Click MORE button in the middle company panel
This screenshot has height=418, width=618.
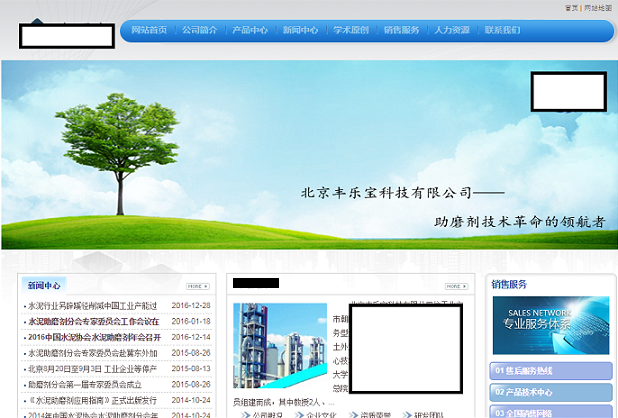tap(457, 286)
